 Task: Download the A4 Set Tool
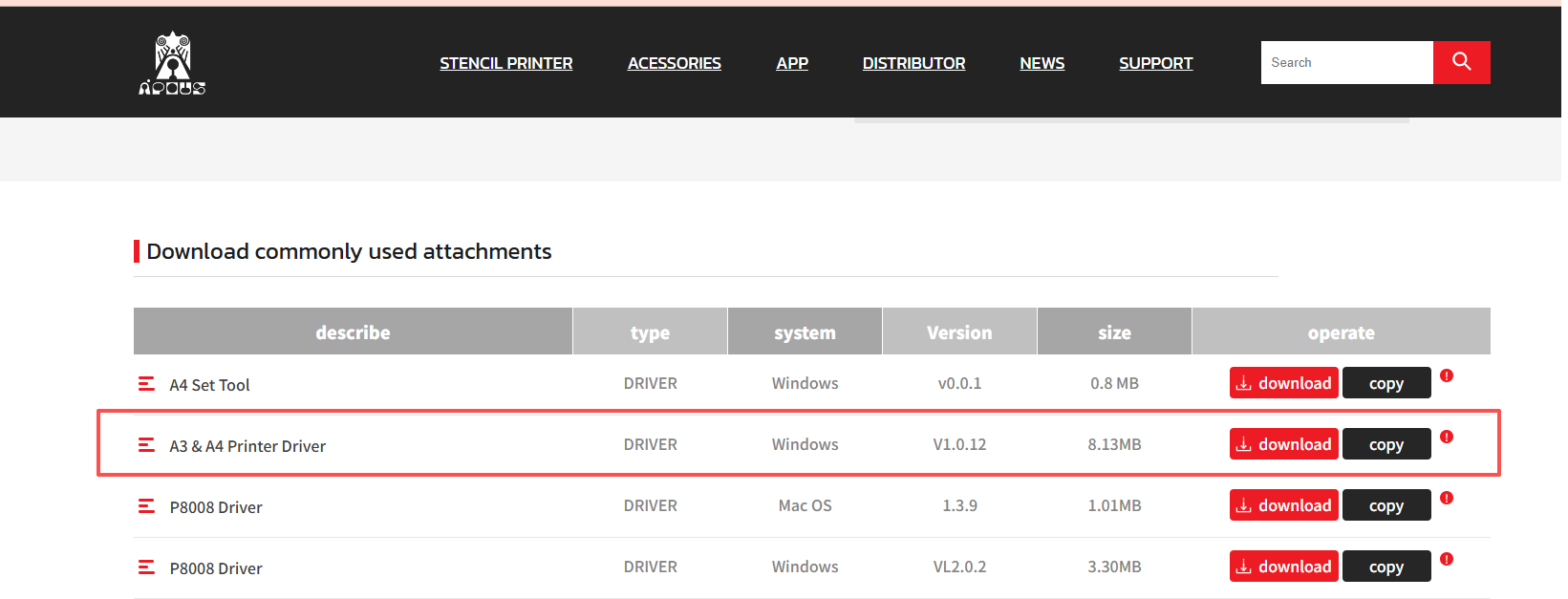pyautogui.click(x=1283, y=383)
